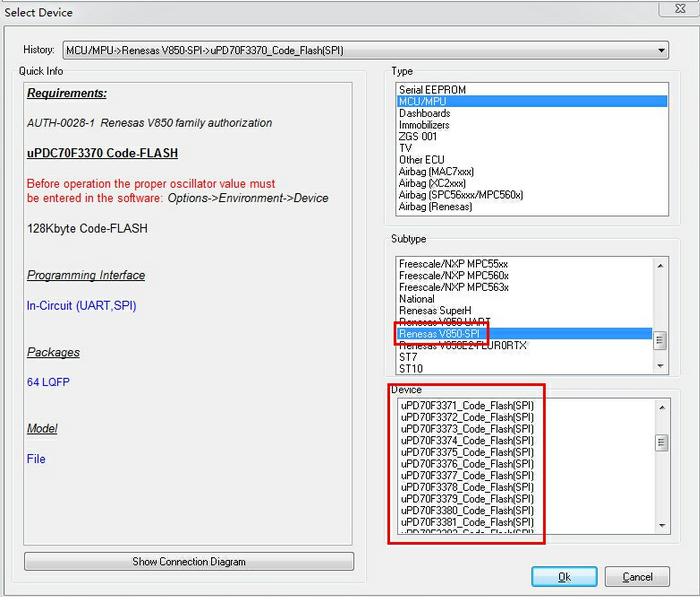This screenshot has width=700, height=597.
Task: Click In-Circuit (UART,SPI) link text
Action: [81, 306]
